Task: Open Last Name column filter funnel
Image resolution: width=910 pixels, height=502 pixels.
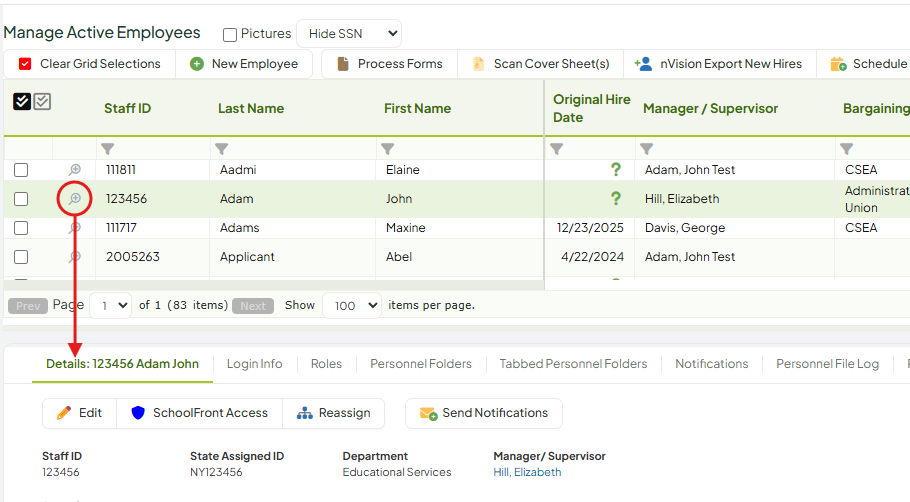Action: point(222,149)
